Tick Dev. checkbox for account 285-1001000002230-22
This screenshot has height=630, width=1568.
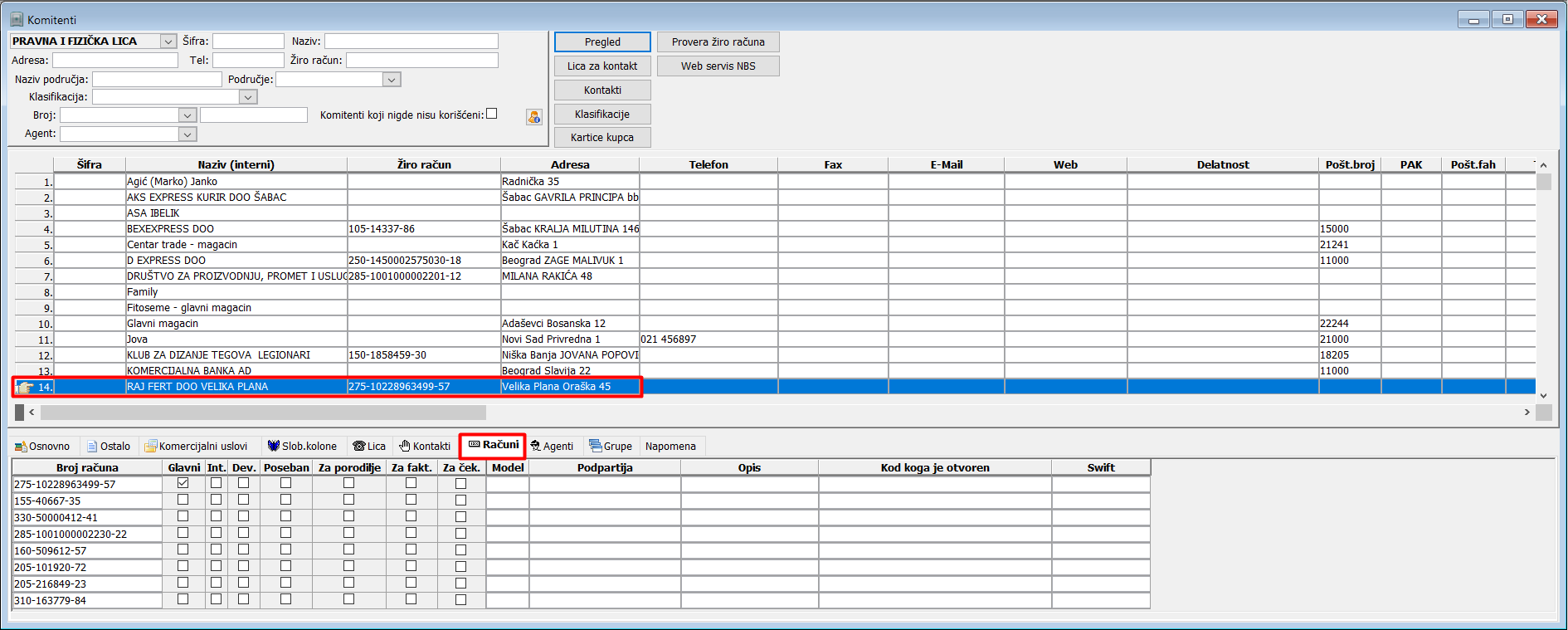tap(243, 533)
